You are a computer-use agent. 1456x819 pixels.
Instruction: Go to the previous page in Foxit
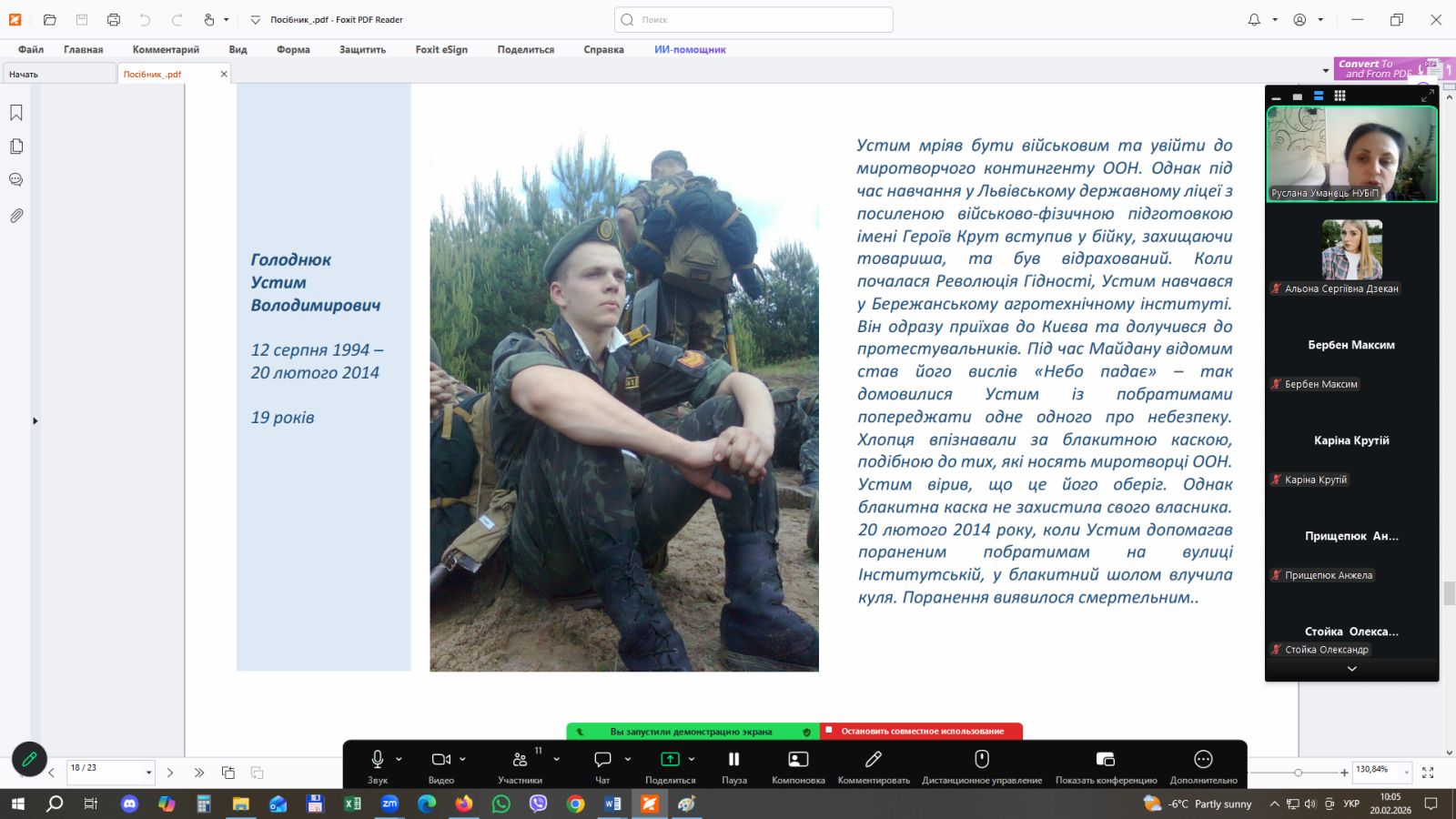pos(52,773)
